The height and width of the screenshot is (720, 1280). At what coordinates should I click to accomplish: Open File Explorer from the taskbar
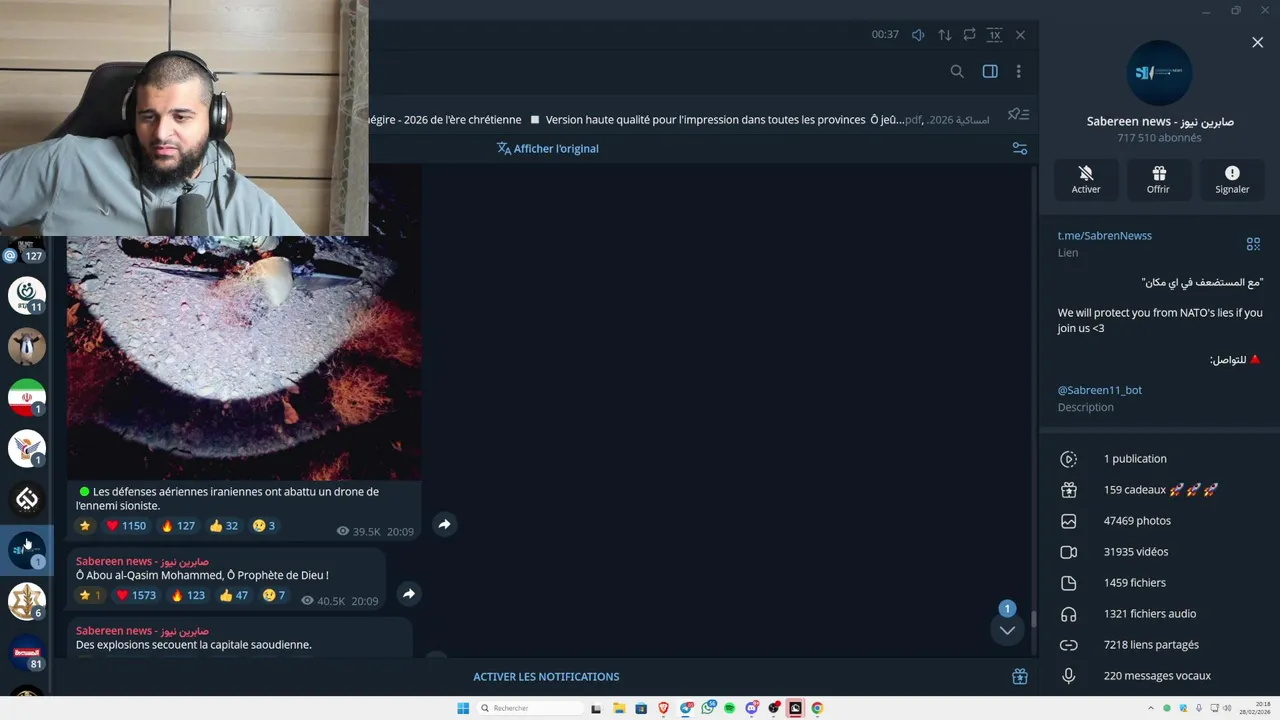click(x=619, y=708)
